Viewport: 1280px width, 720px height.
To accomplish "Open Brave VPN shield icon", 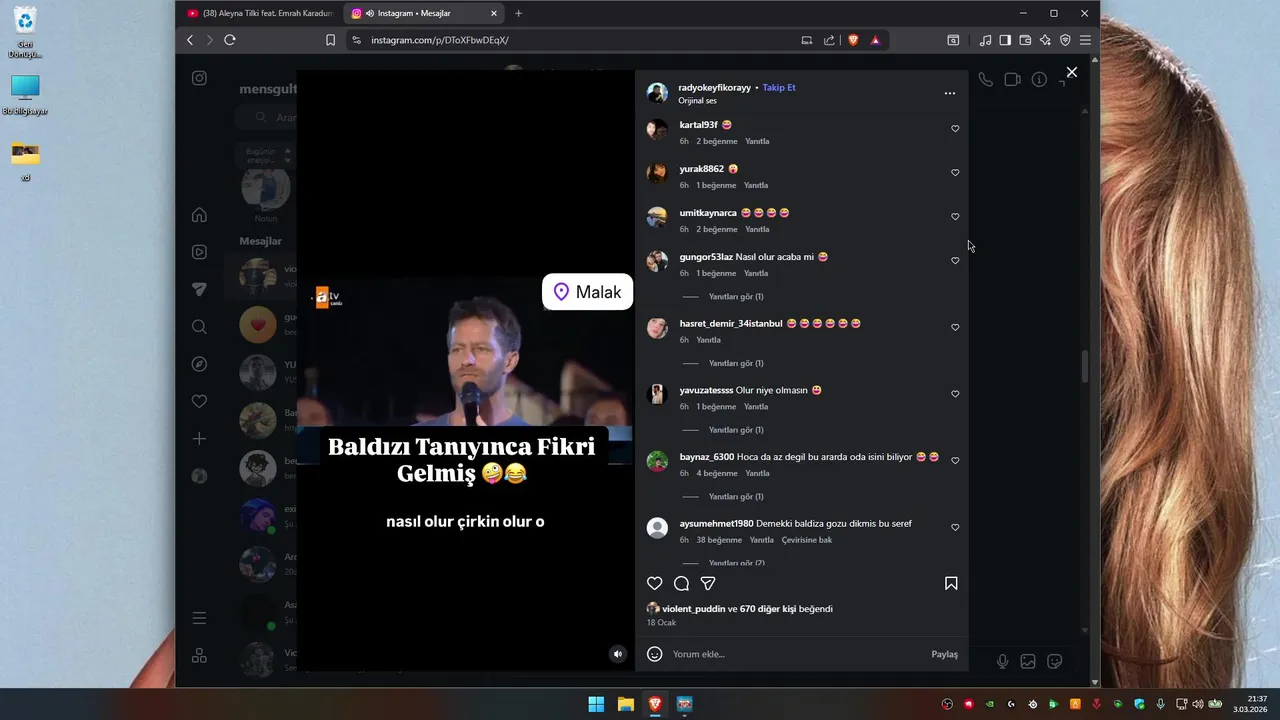I will coord(1065,40).
